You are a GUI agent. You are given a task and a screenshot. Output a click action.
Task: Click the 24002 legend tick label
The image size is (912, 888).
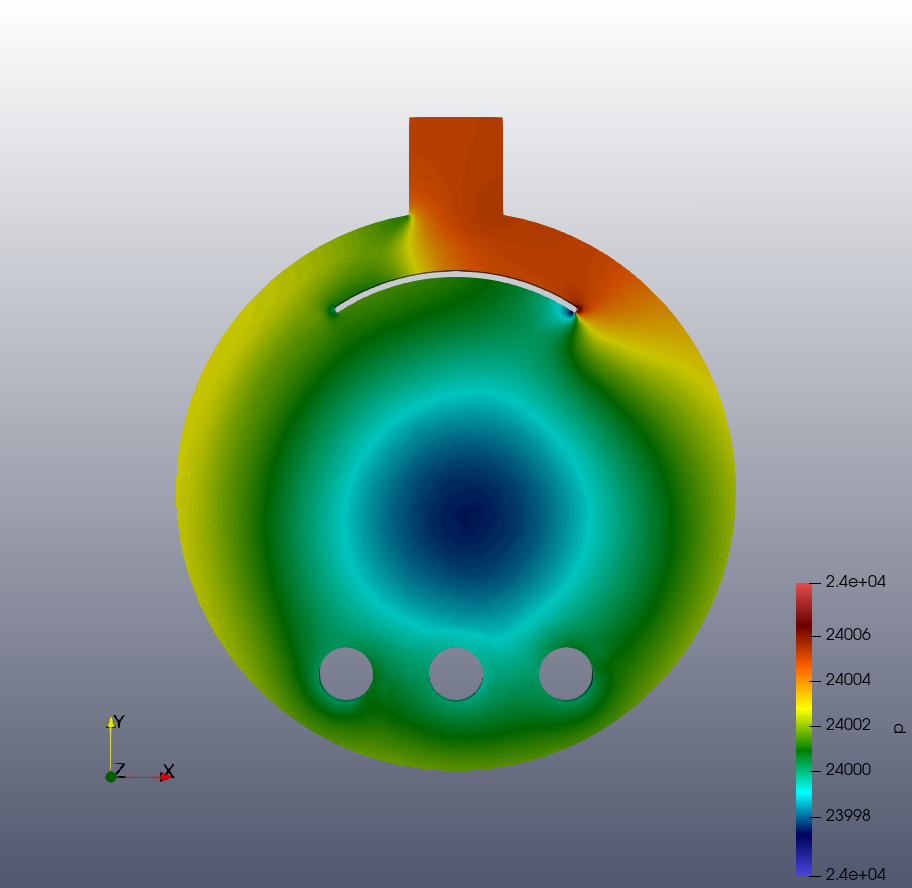pyautogui.click(x=848, y=725)
